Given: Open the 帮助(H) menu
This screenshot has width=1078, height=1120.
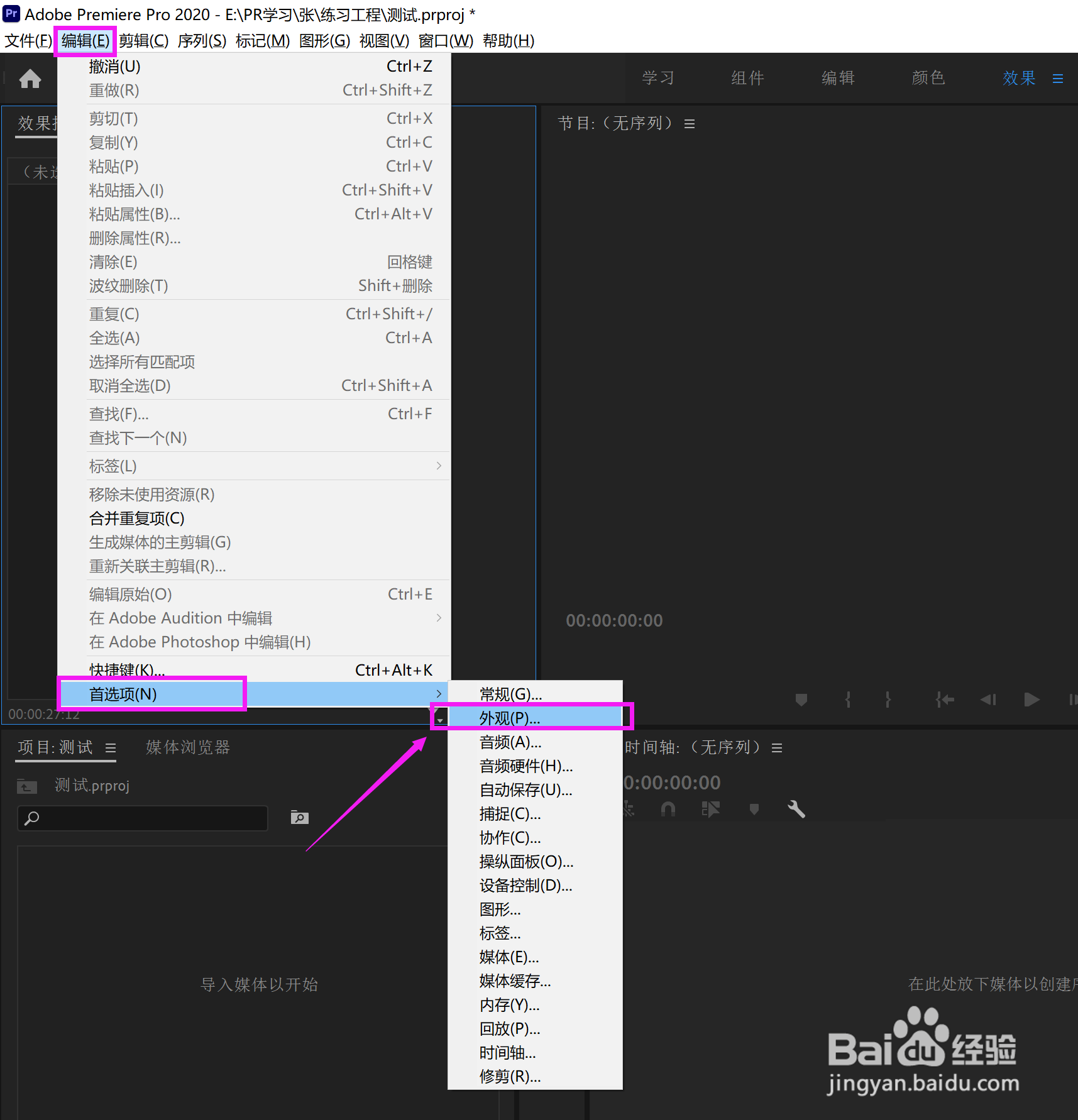Looking at the screenshot, I should coord(509,41).
